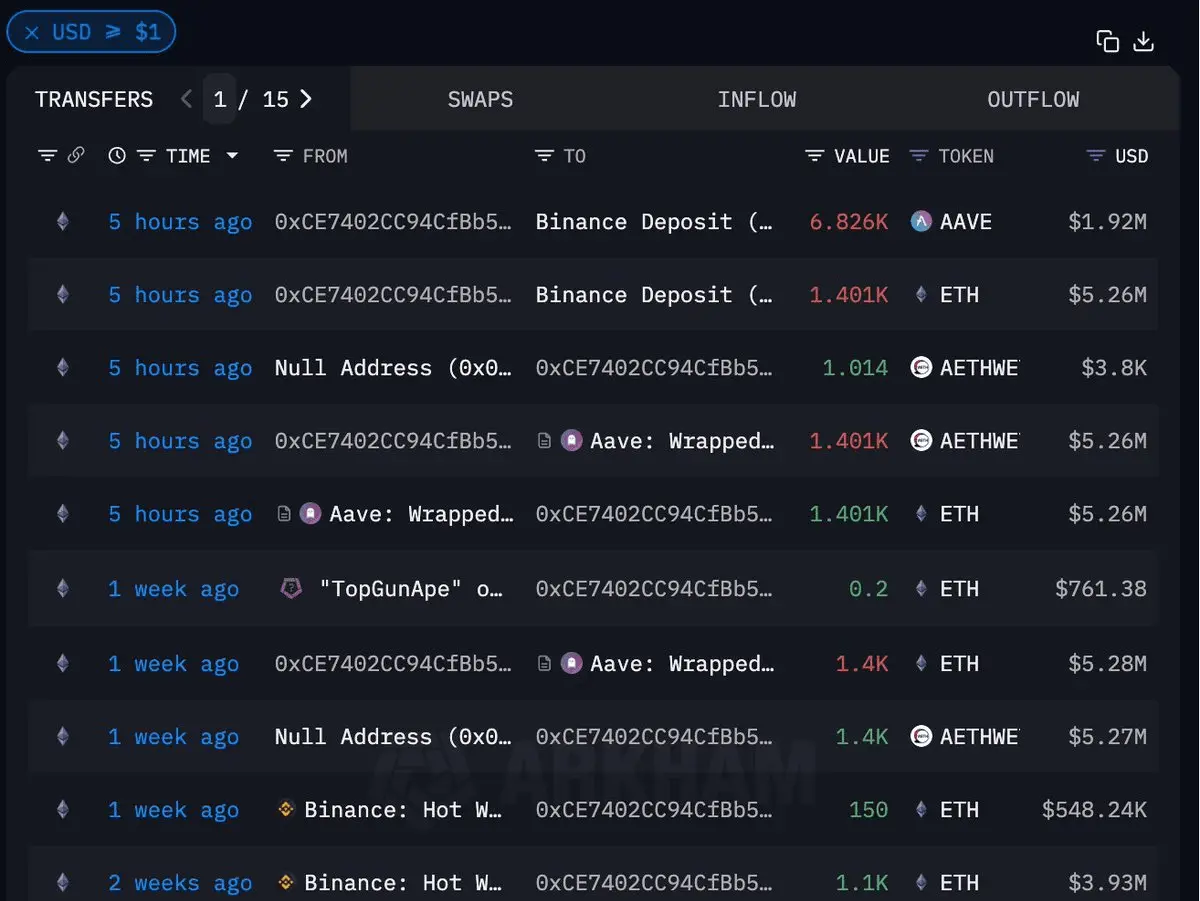Click the AAVE token icon
This screenshot has height=901, width=1200.
921,222
